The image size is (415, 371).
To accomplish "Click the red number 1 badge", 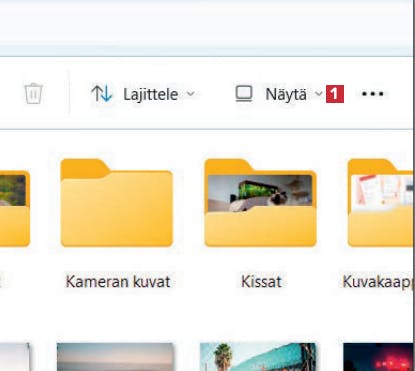I will coord(335,94).
